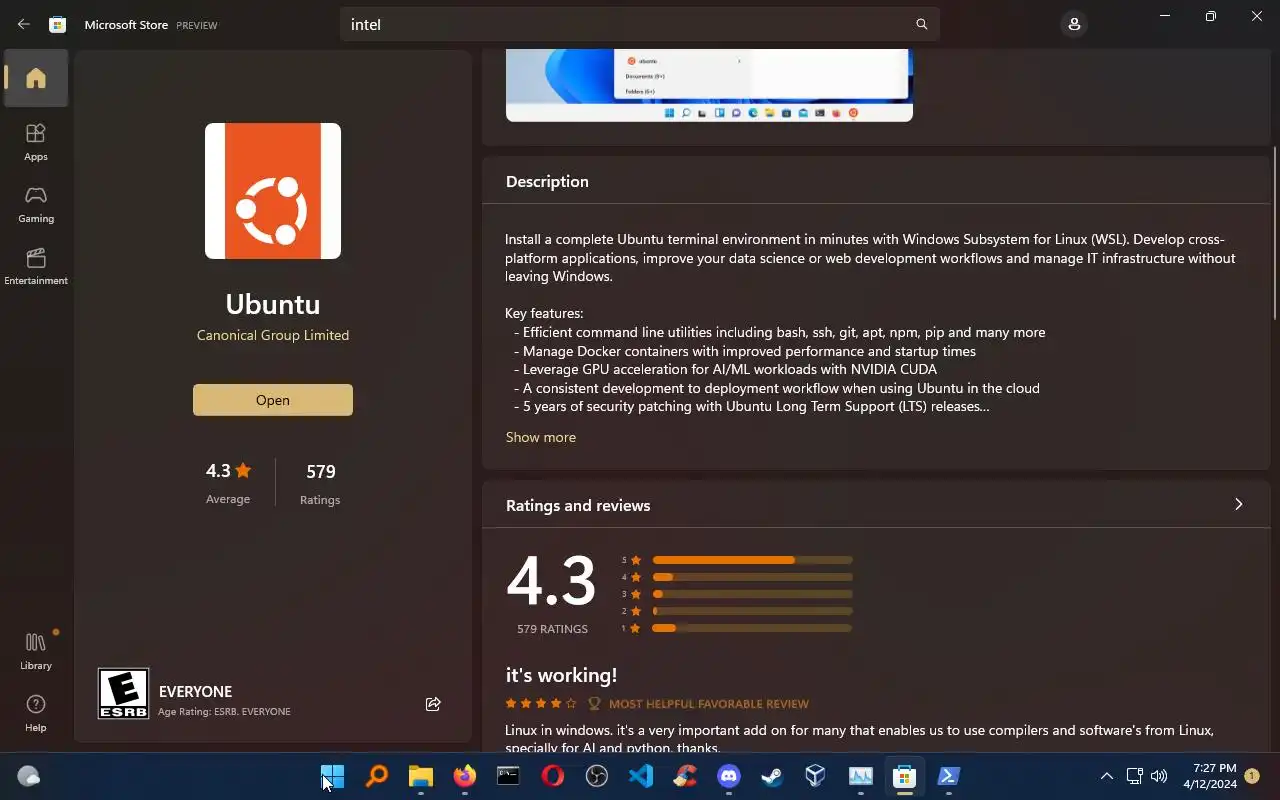Open File Explorer from the taskbar
Viewport: 1280px width, 800px height.
coord(420,776)
